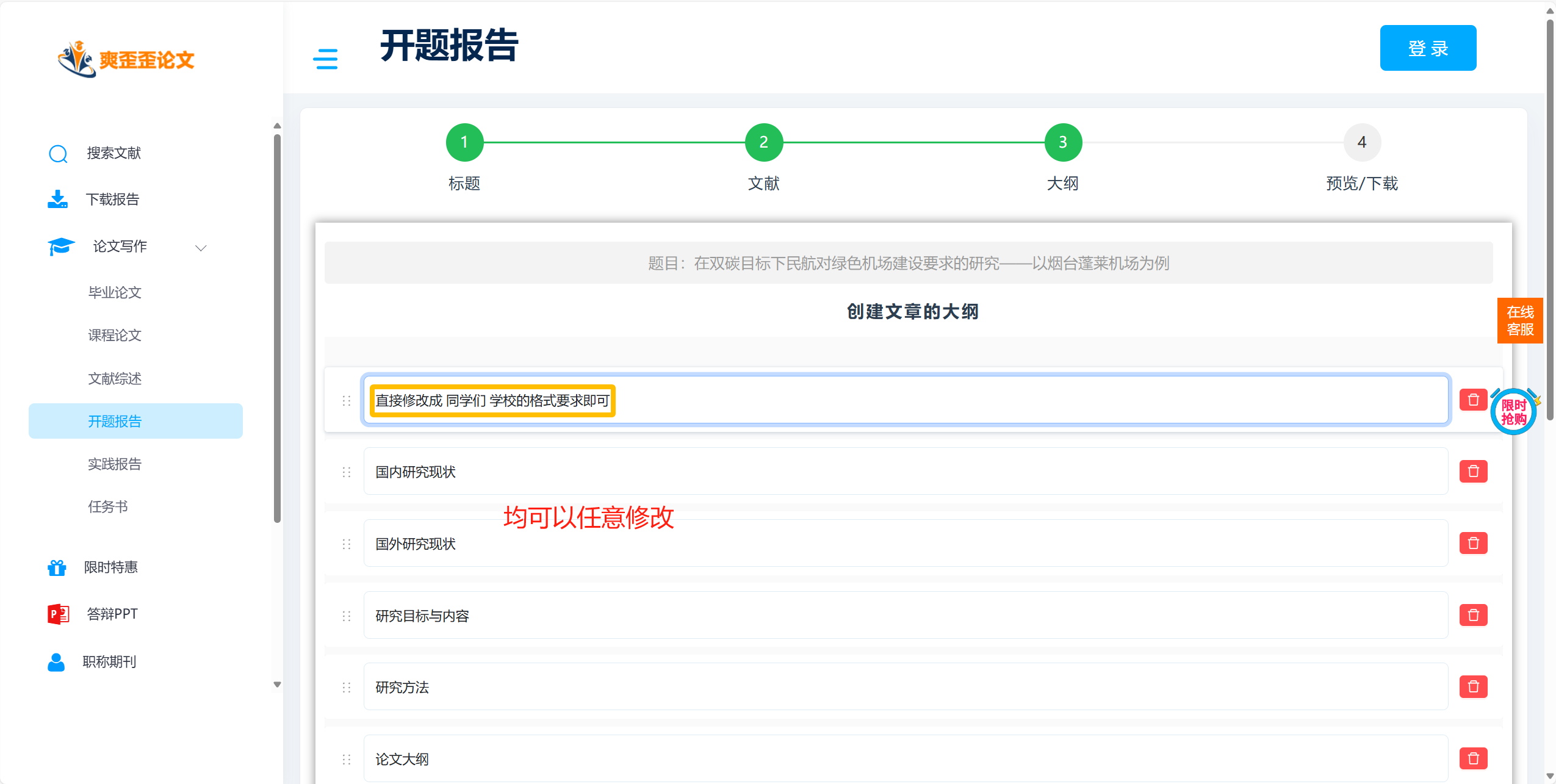Click the 下载报告 download icon
This screenshot has width=1556, height=784.
[x=58, y=200]
